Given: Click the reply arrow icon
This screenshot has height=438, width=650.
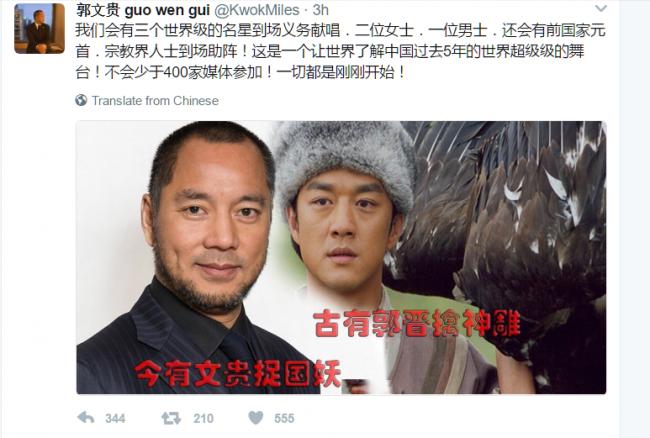Looking at the screenshot, I should 86,418.
